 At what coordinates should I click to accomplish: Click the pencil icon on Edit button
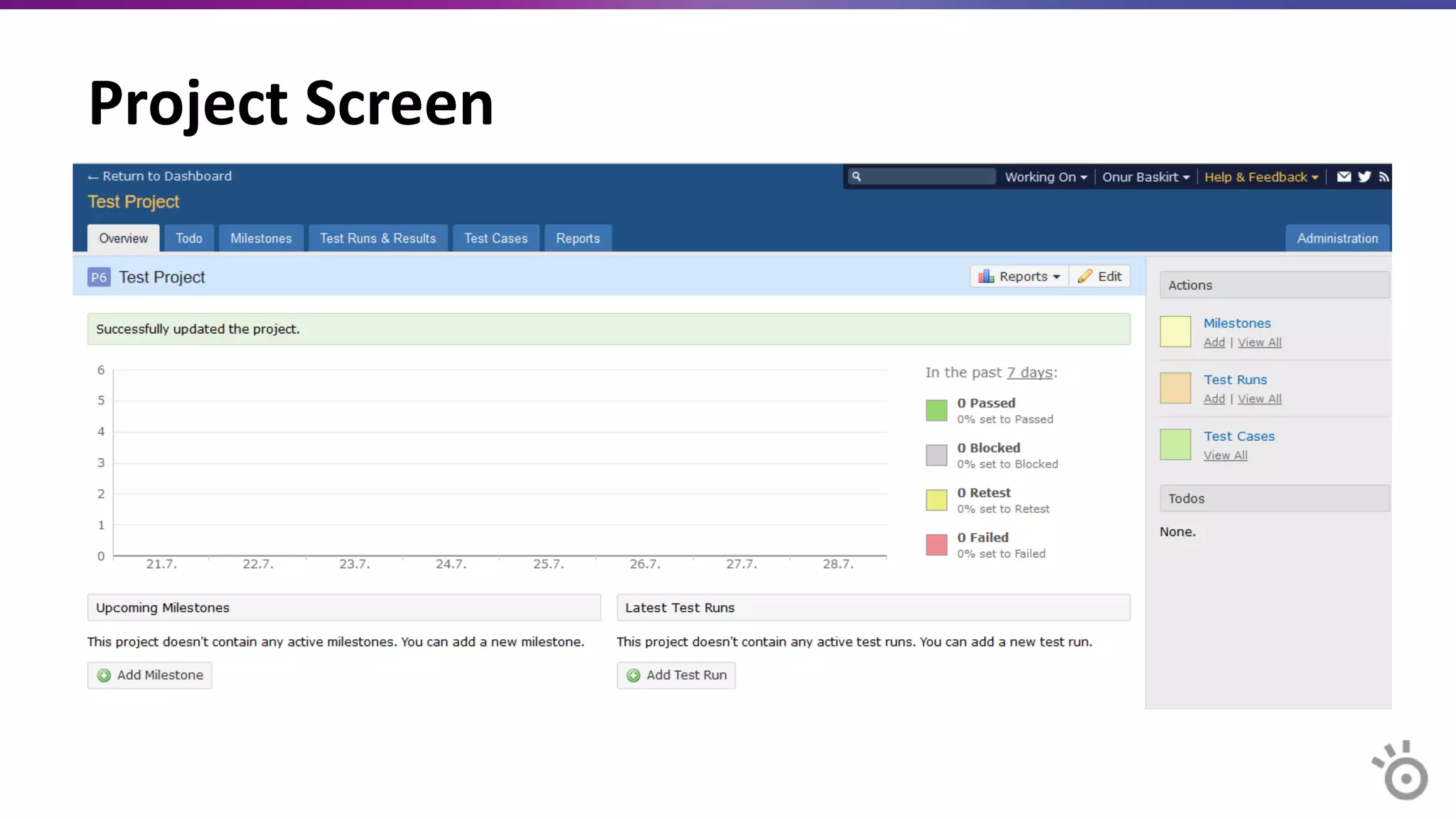1085,277
